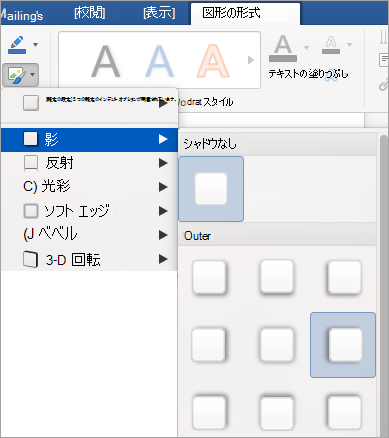This screenshot has height=438, width=389.
Task: Click the 3-D 回転 cube icon
Action: 30,259
